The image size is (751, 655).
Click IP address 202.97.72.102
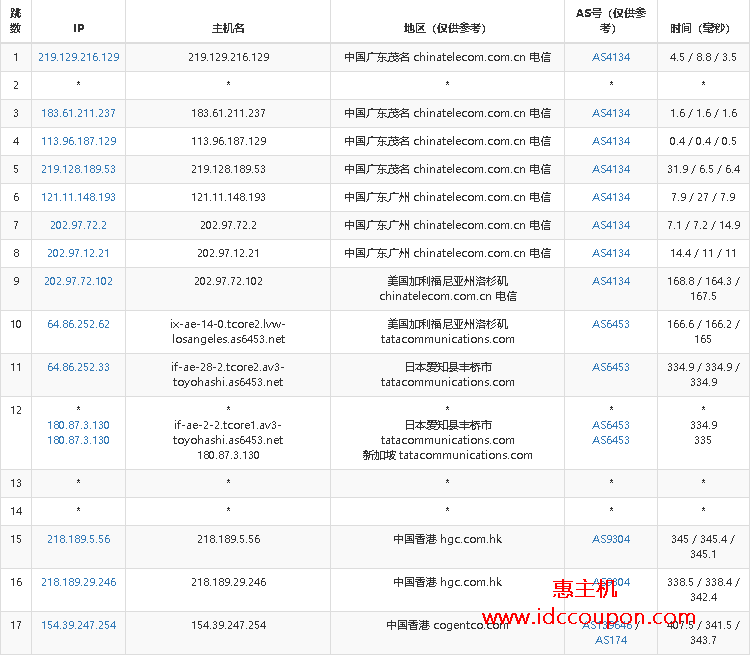pos(78,281)
